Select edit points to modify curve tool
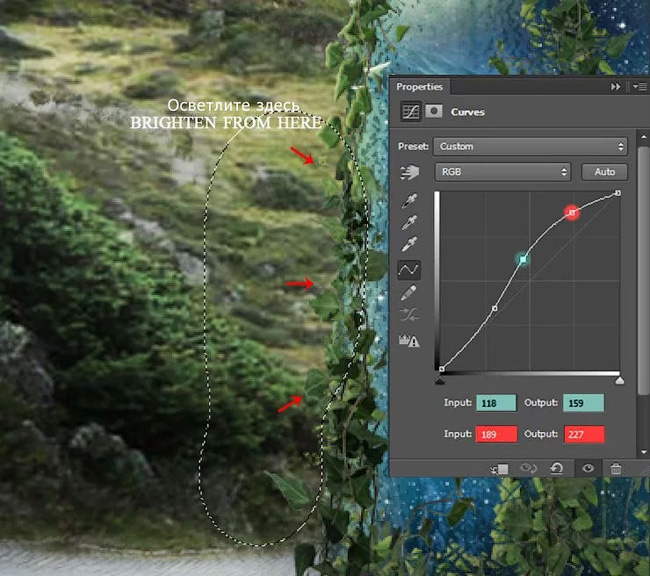650x576 pixels. coord(409,270)
